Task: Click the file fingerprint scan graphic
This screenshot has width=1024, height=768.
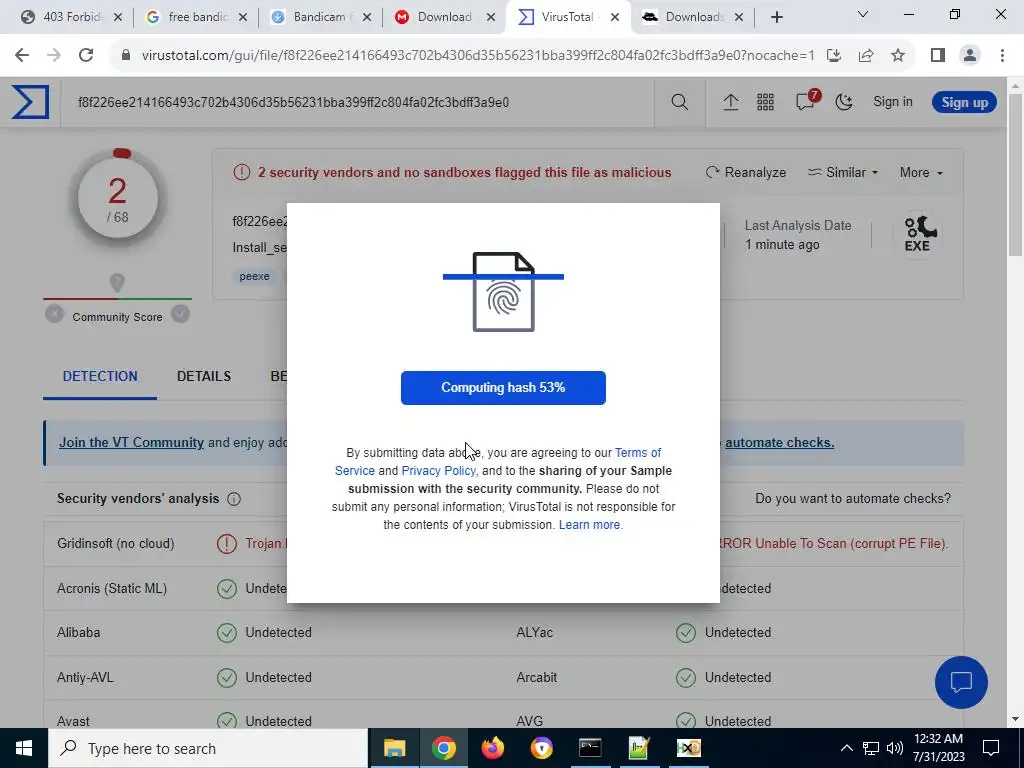Action: (x=503, y=291)
